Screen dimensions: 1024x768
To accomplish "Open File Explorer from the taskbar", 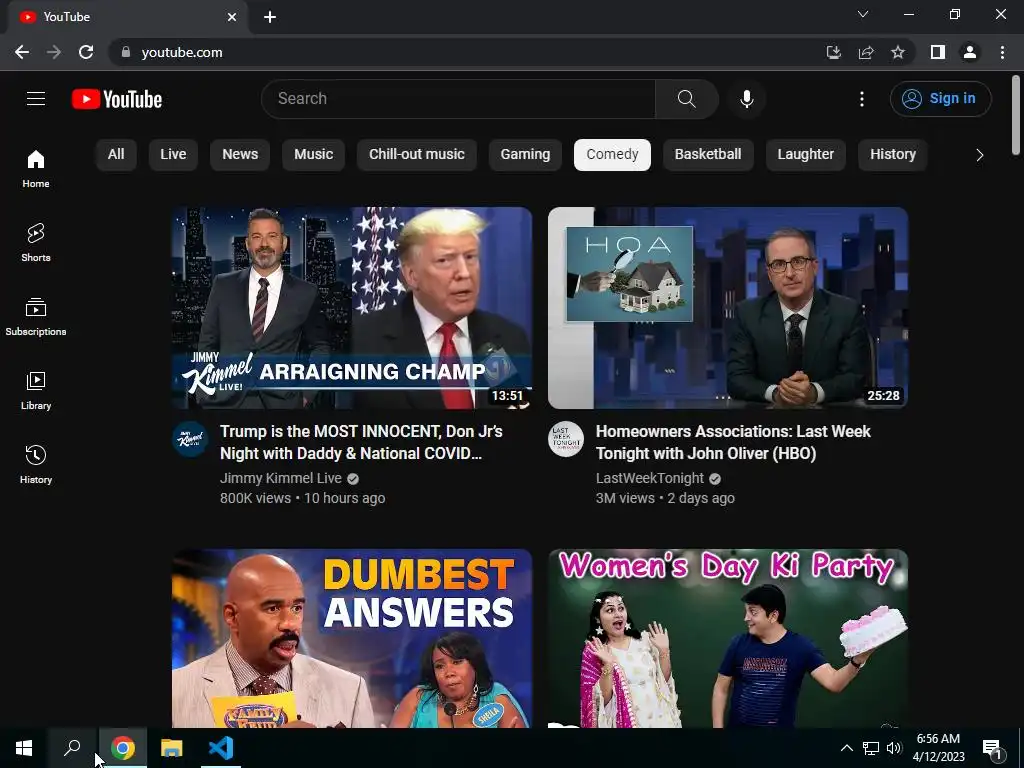I will tap(172, 748).
